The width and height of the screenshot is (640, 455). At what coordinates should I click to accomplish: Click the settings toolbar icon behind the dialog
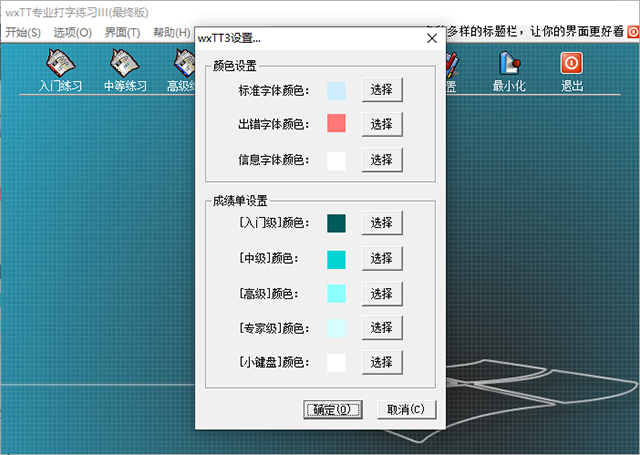[x=451, y=71]
